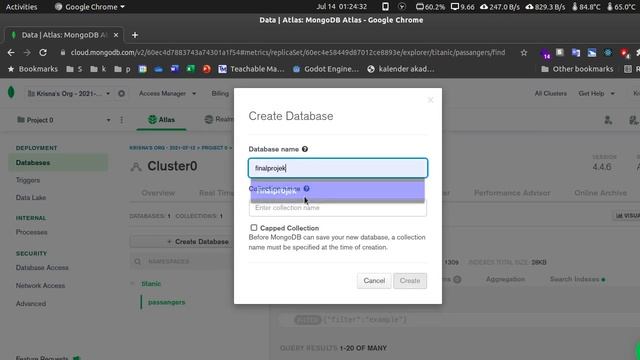
Task: Open the bookmark folder labeled p
Action: pyautogui.click(x=122, y=69)
